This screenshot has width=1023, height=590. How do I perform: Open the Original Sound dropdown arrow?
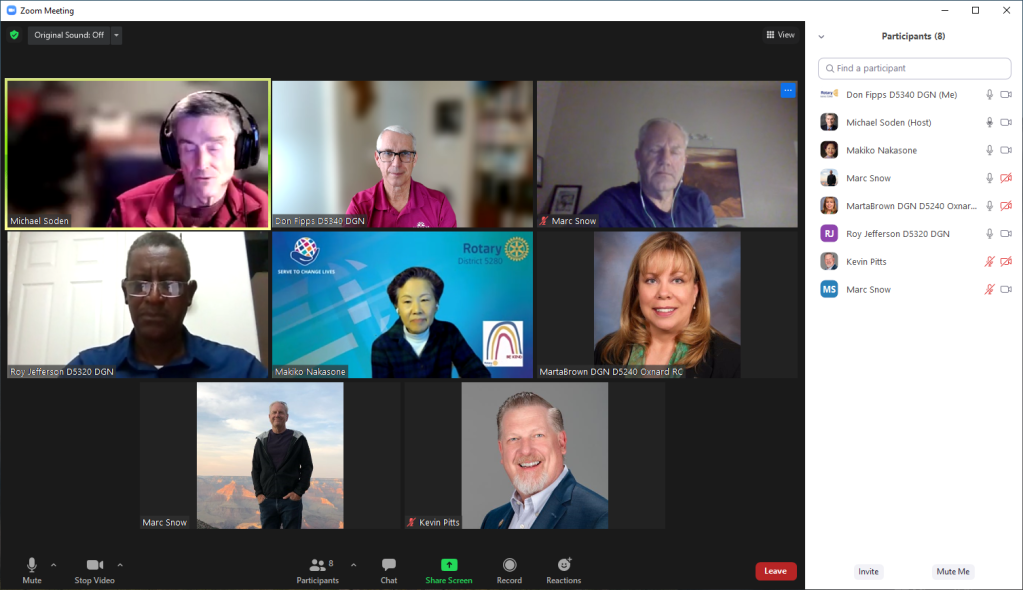tap(116, 35)
